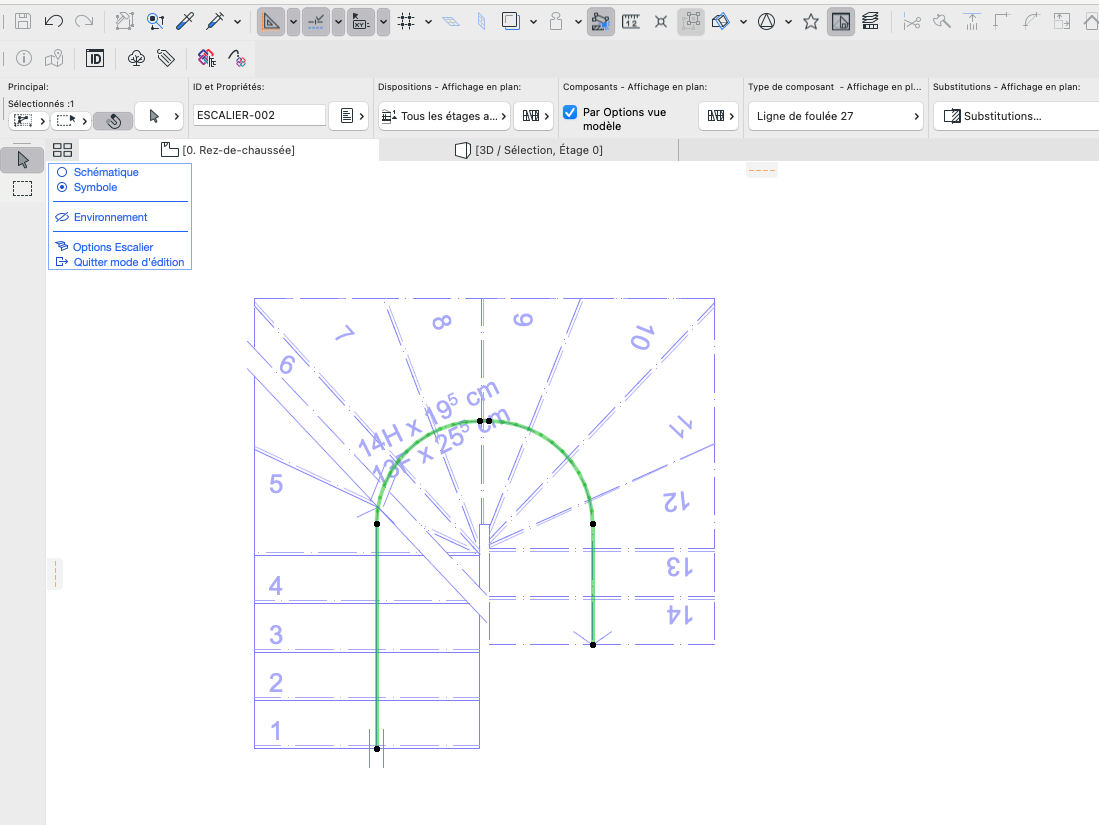Click the curved line property icon
The image size is (1099, 825).
point(237,58)
